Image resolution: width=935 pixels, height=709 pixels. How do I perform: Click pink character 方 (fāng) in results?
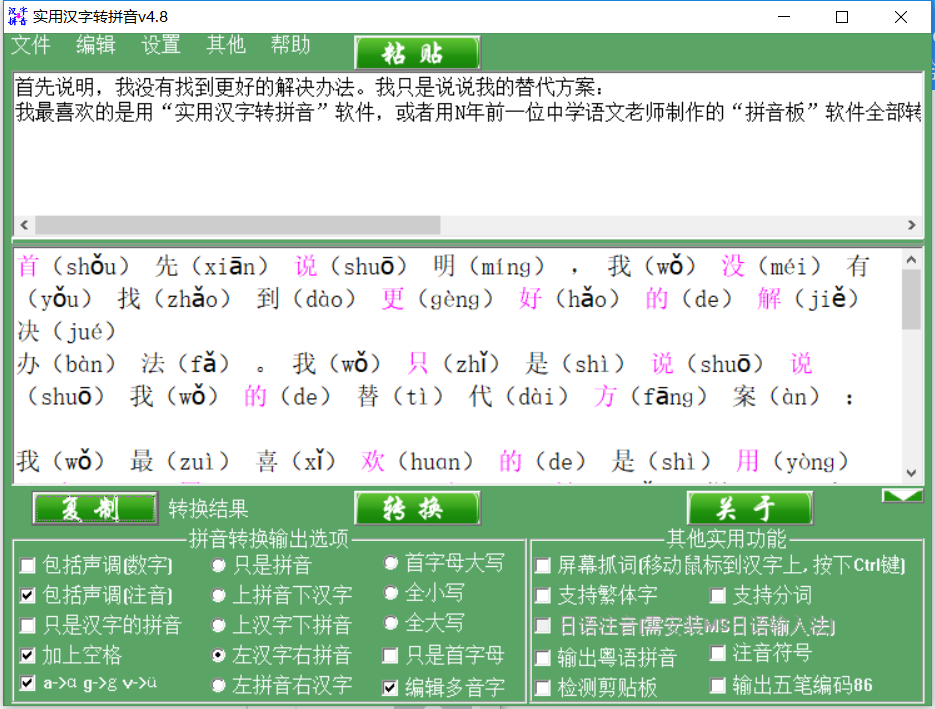pyautogui.click(x=605, y=396)
